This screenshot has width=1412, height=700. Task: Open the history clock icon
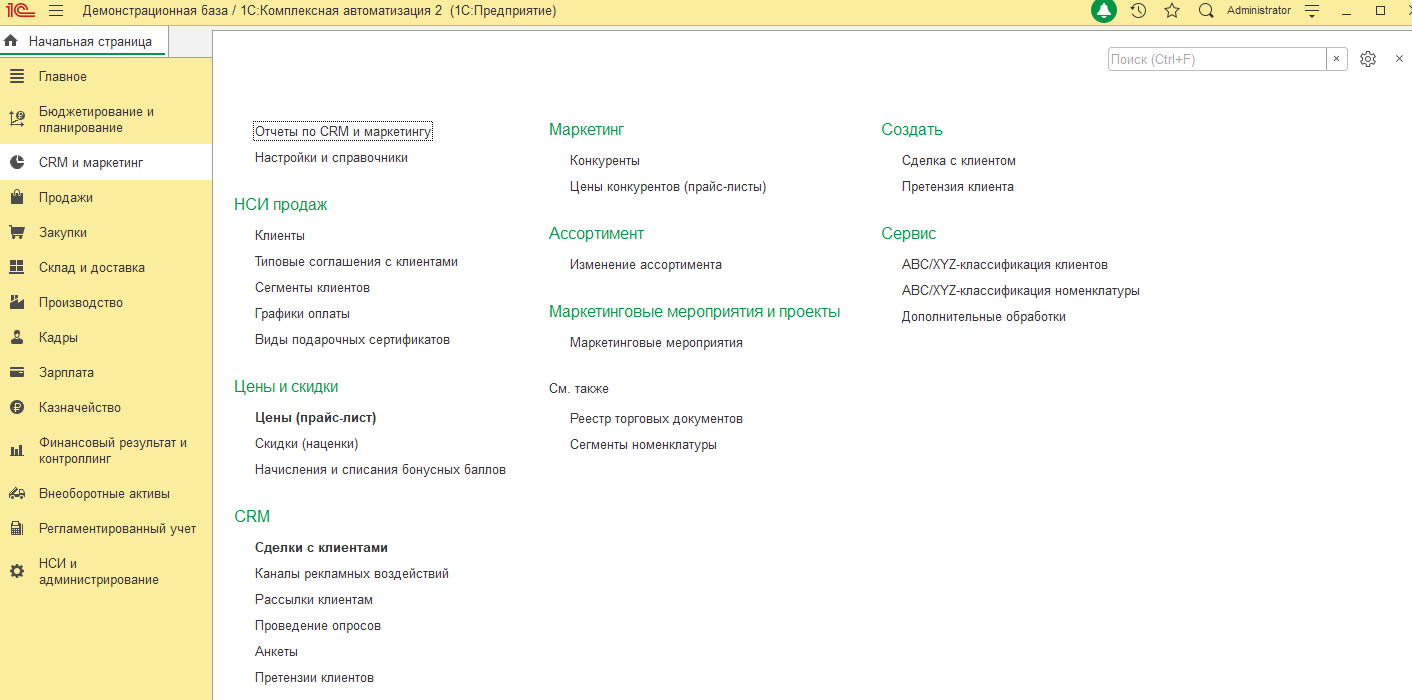point(1138,11)
